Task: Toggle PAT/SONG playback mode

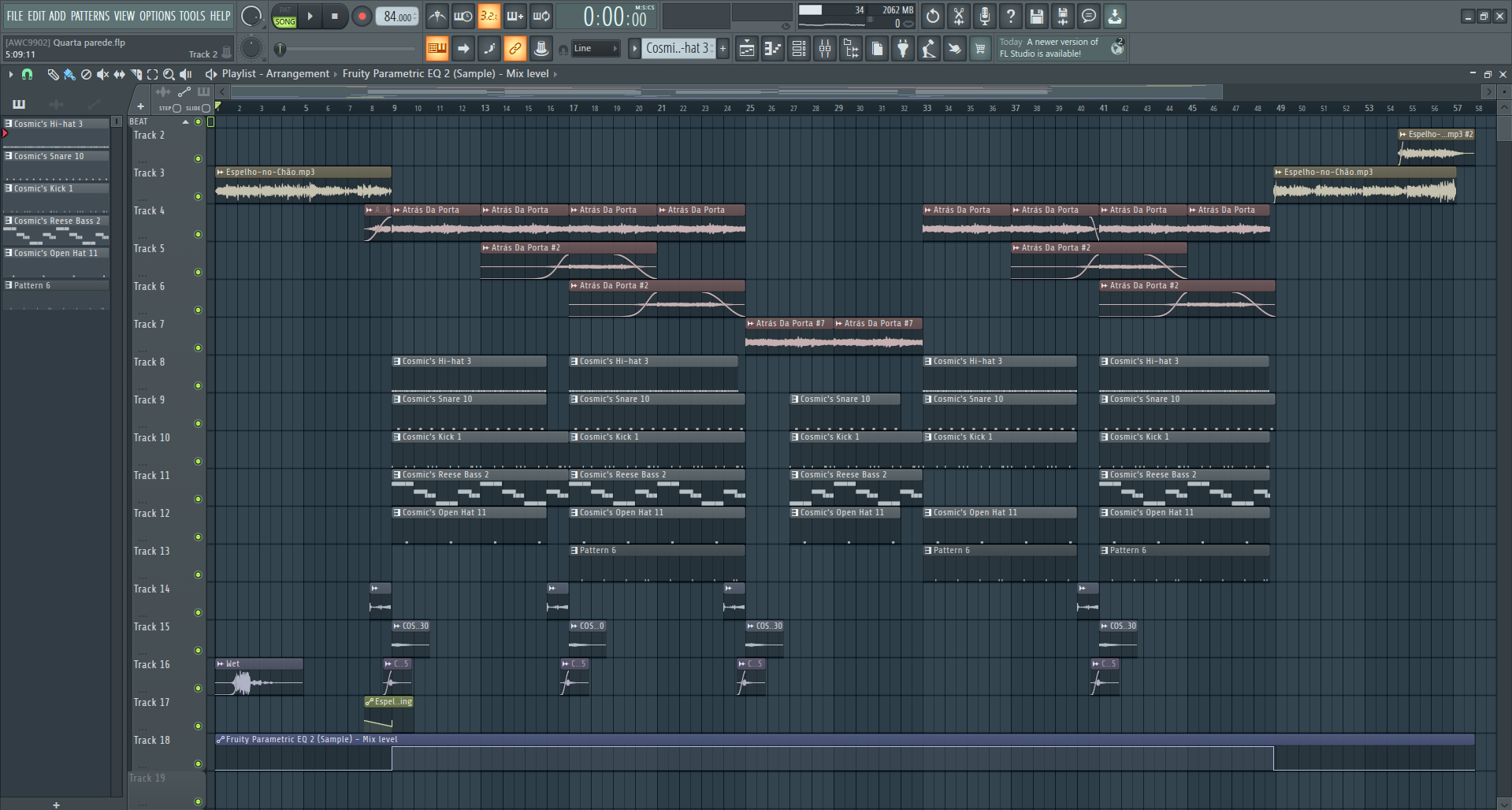Action: pyautogui.click(x=284, y=17)
